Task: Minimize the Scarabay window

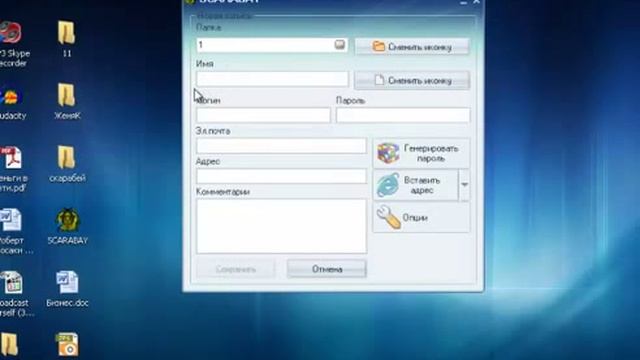Action: 463,2
